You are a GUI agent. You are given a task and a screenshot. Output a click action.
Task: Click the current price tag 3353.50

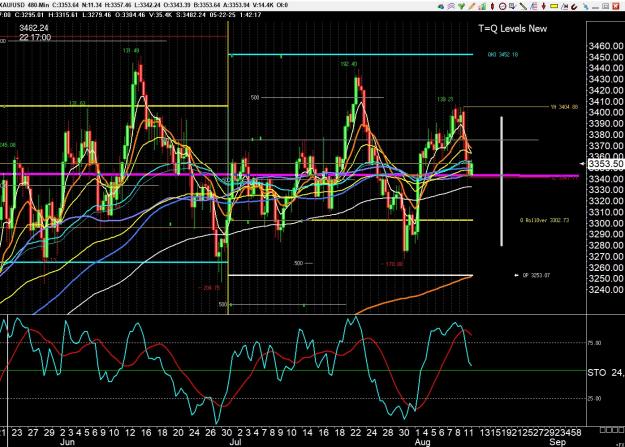606,164
